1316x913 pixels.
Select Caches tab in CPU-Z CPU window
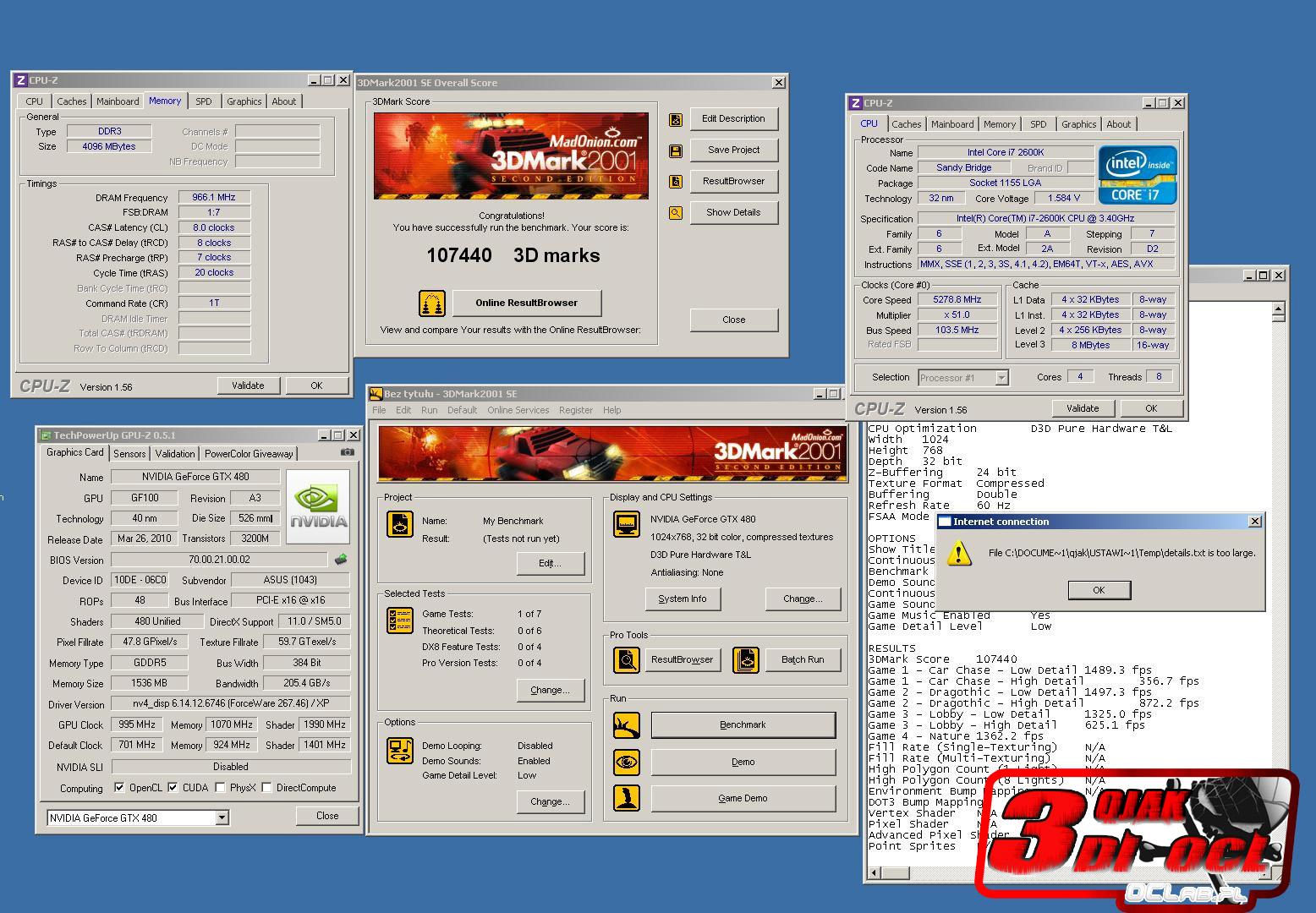(x=907, y=124)
